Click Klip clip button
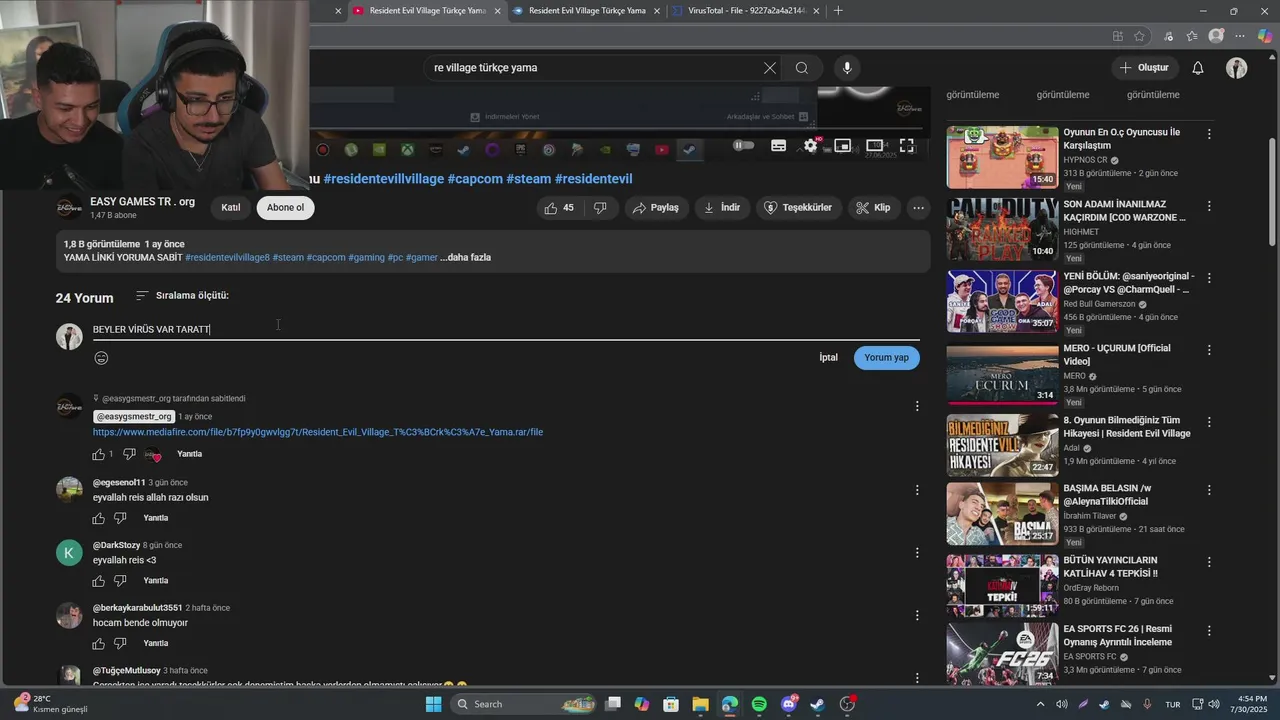 click(x=873, y=208)
